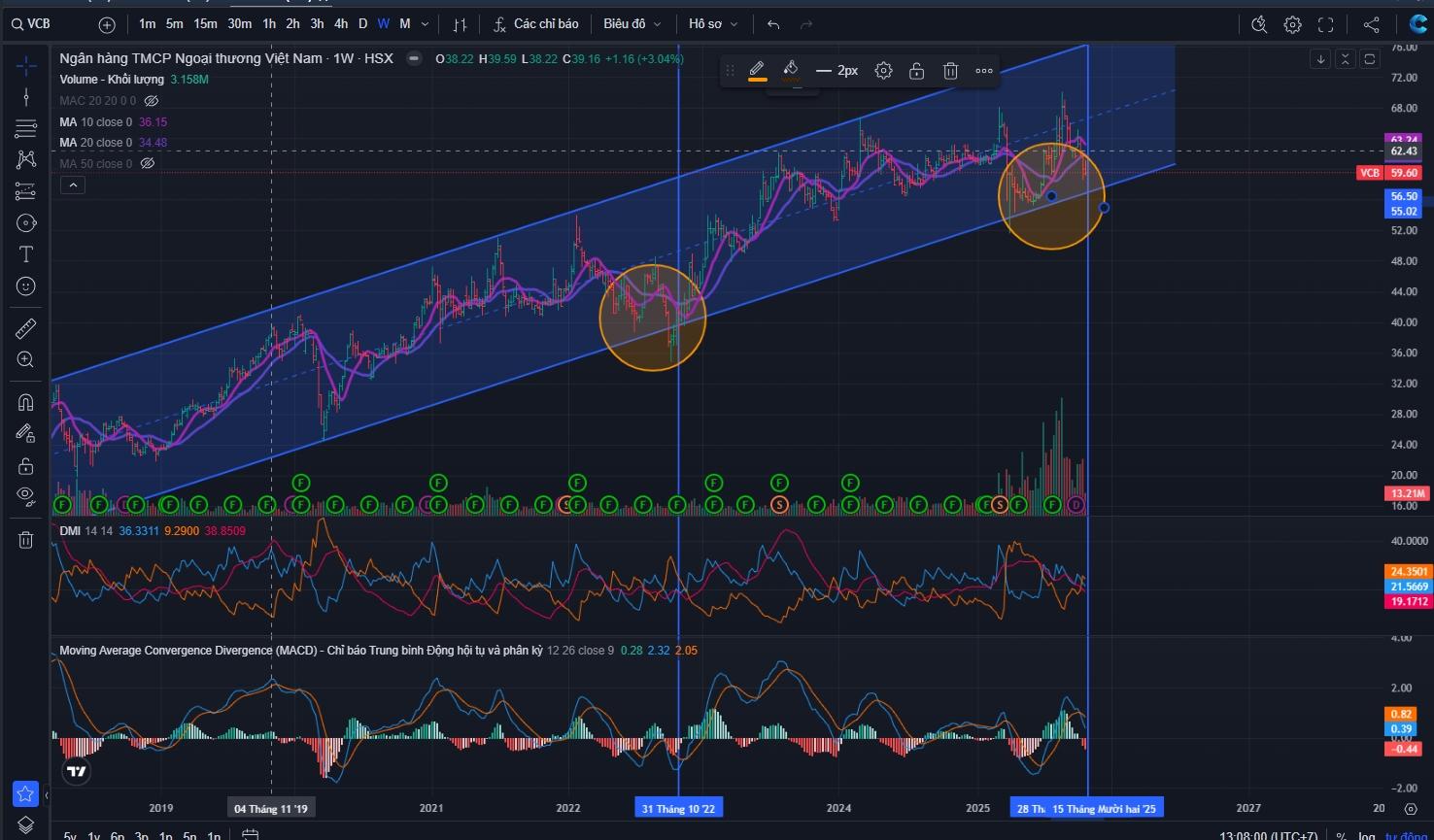Select the Fibonacci and Gann tools
1434x840 pixels.
pyautogui.click(x=26, y=128)
